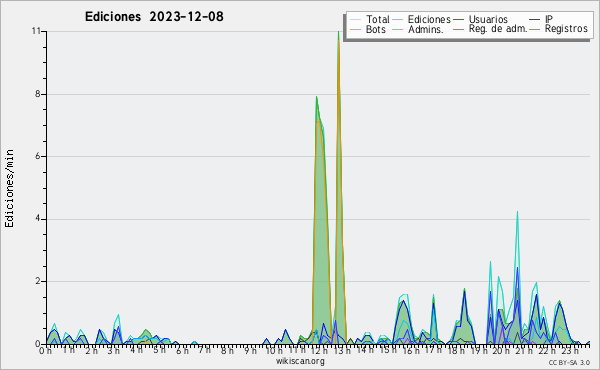The image size is (600, 370).
Task: Click the black IP legend line swatch
Action: 535,20
